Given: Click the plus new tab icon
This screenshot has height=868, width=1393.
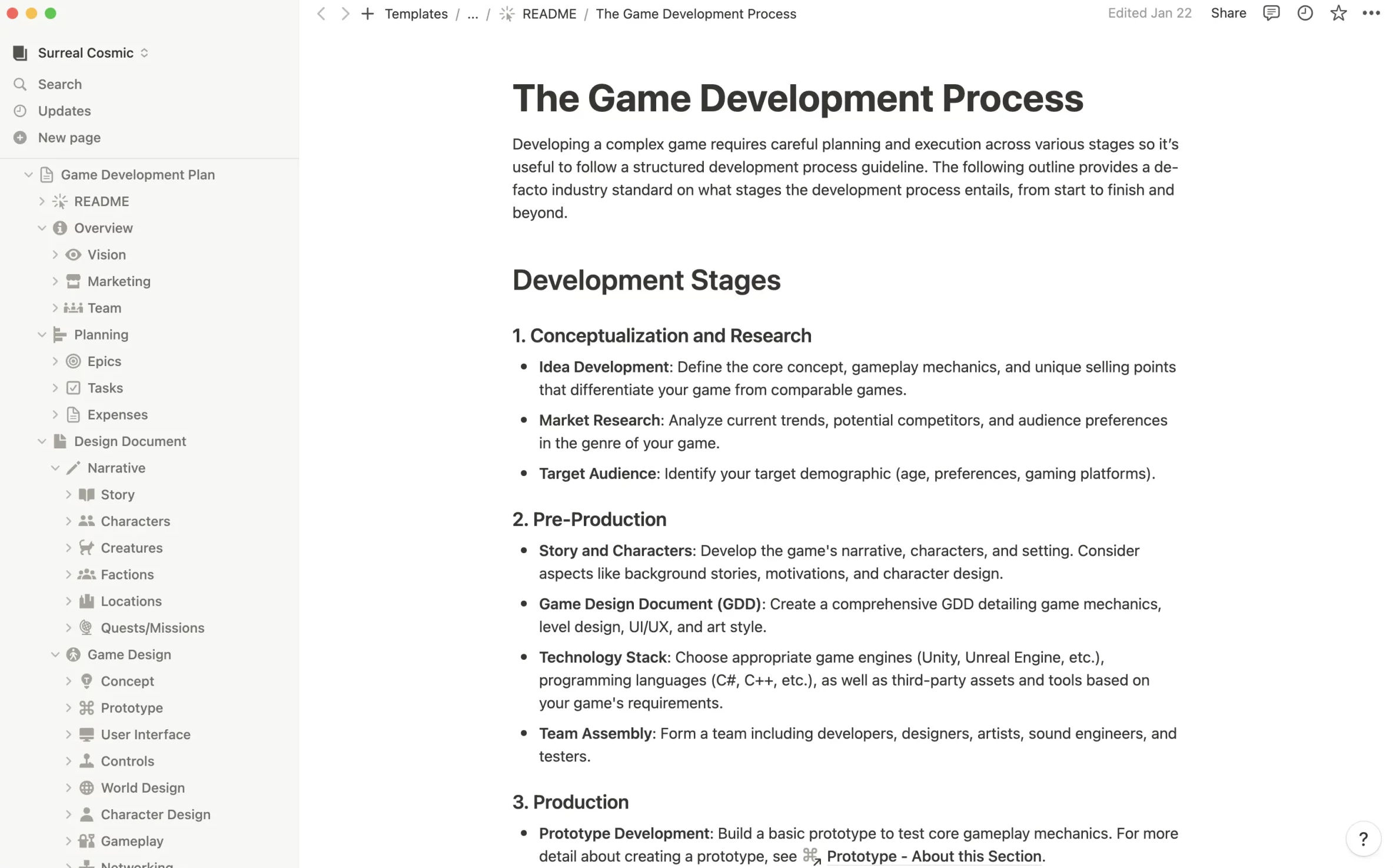Looking at the screenshot, I should click(367, 14).
